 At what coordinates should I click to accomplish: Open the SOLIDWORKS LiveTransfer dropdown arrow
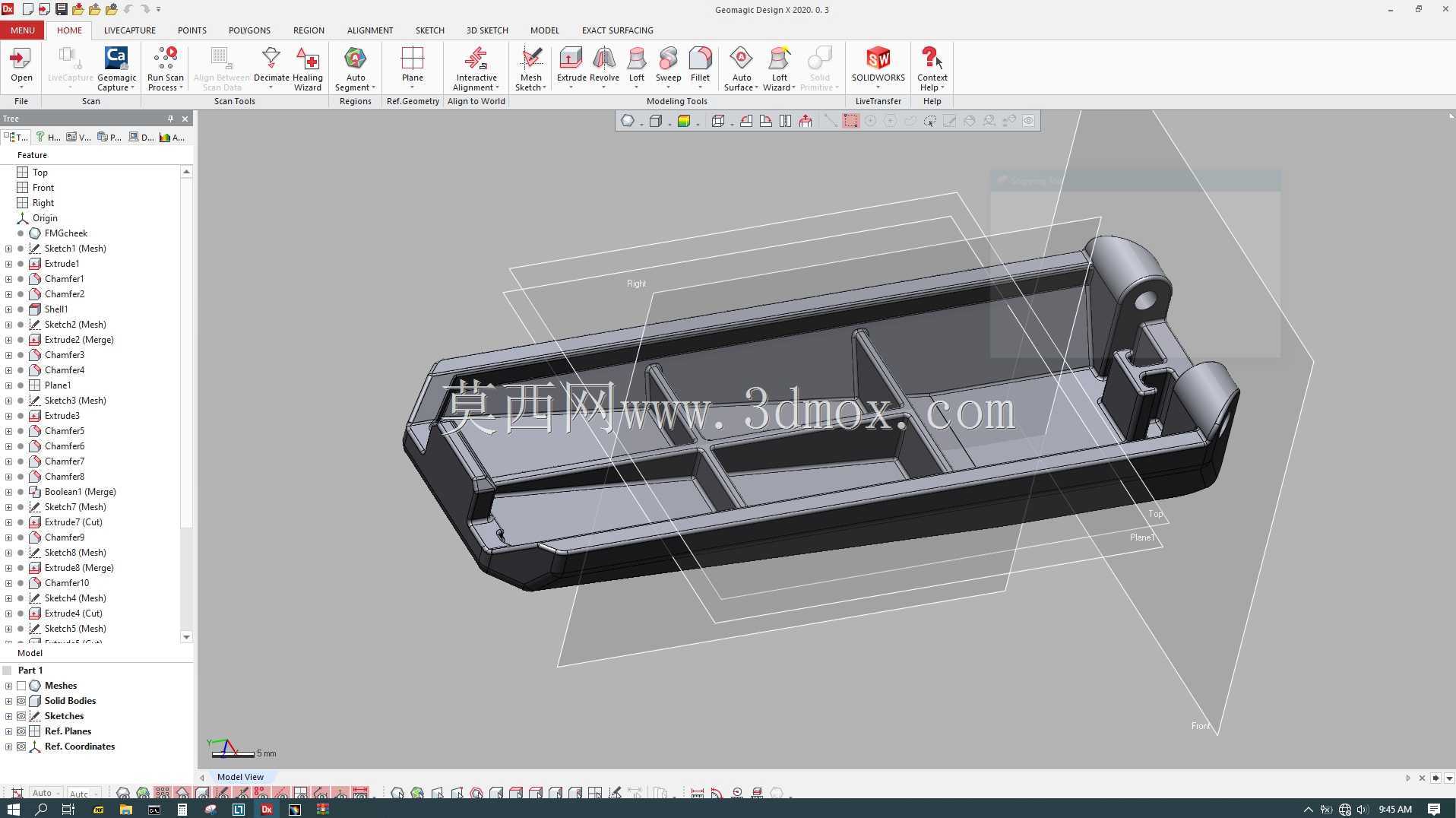(x=878, y=87)
